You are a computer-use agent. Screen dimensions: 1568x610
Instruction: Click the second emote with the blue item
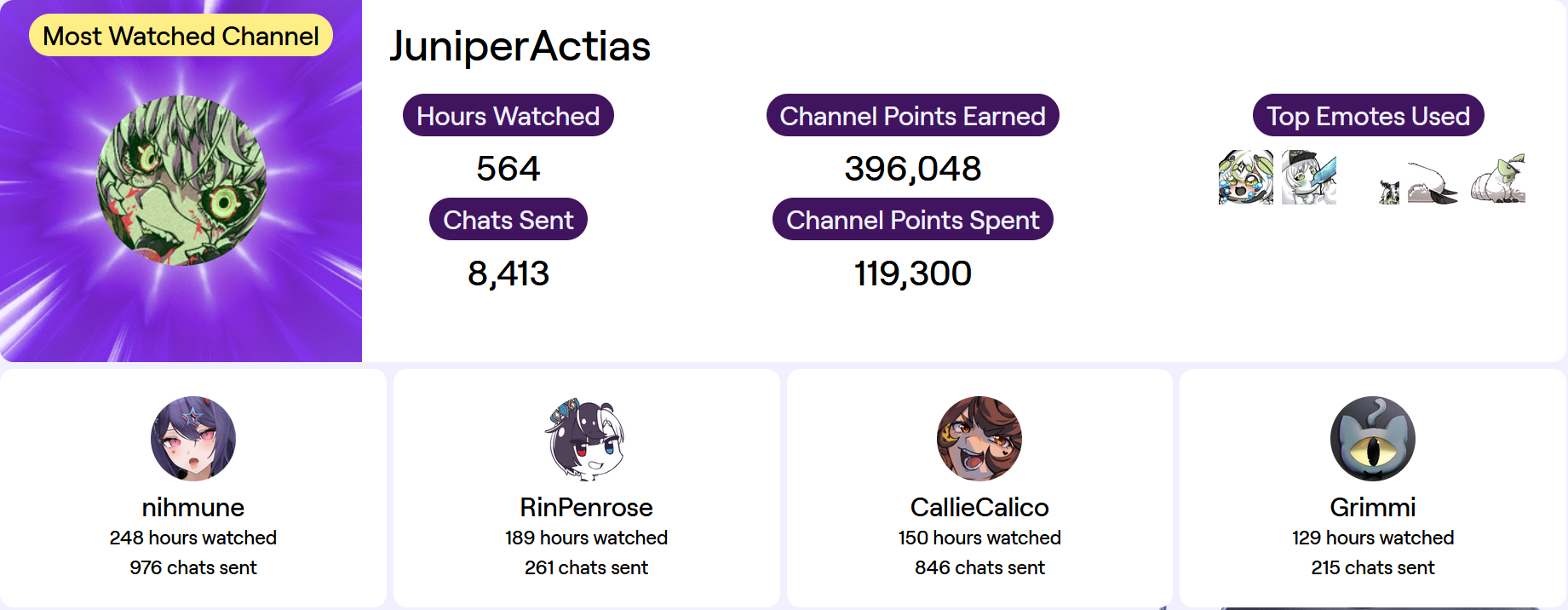tap(1309, 177)
